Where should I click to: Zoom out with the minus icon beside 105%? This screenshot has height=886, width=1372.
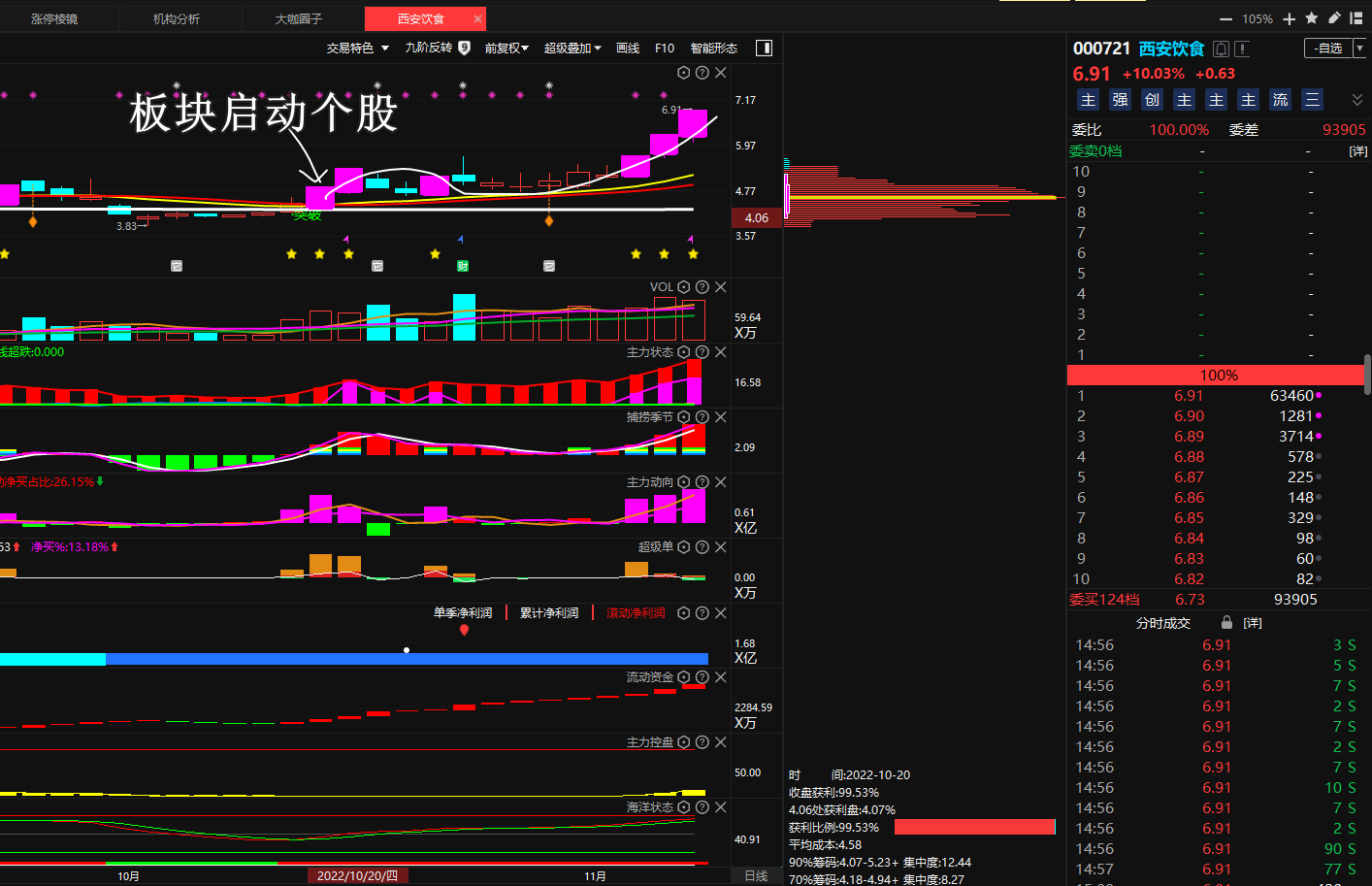tap(1225, 19)
